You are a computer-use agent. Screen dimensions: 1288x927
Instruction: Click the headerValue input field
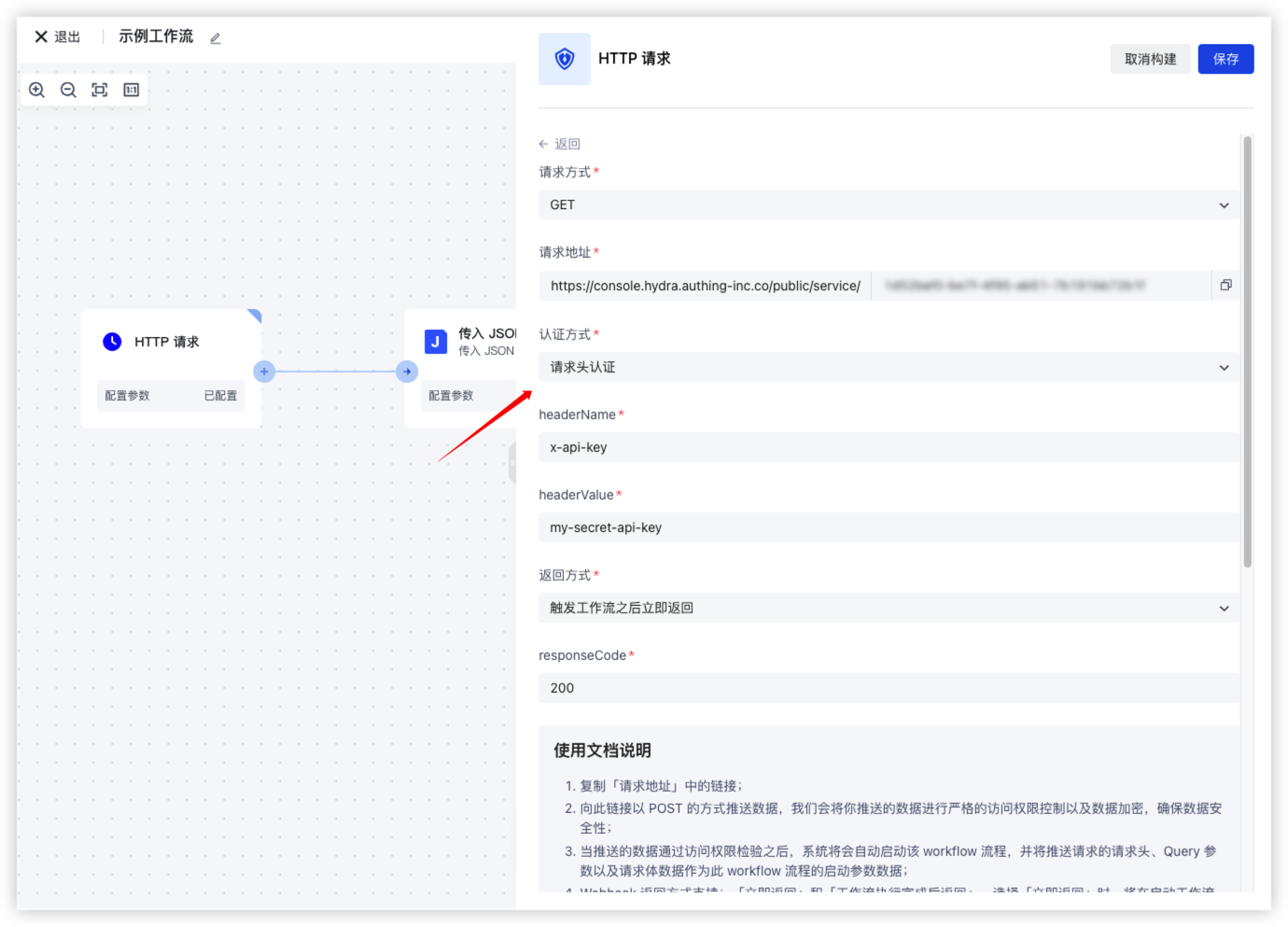(x=889, y=527)
